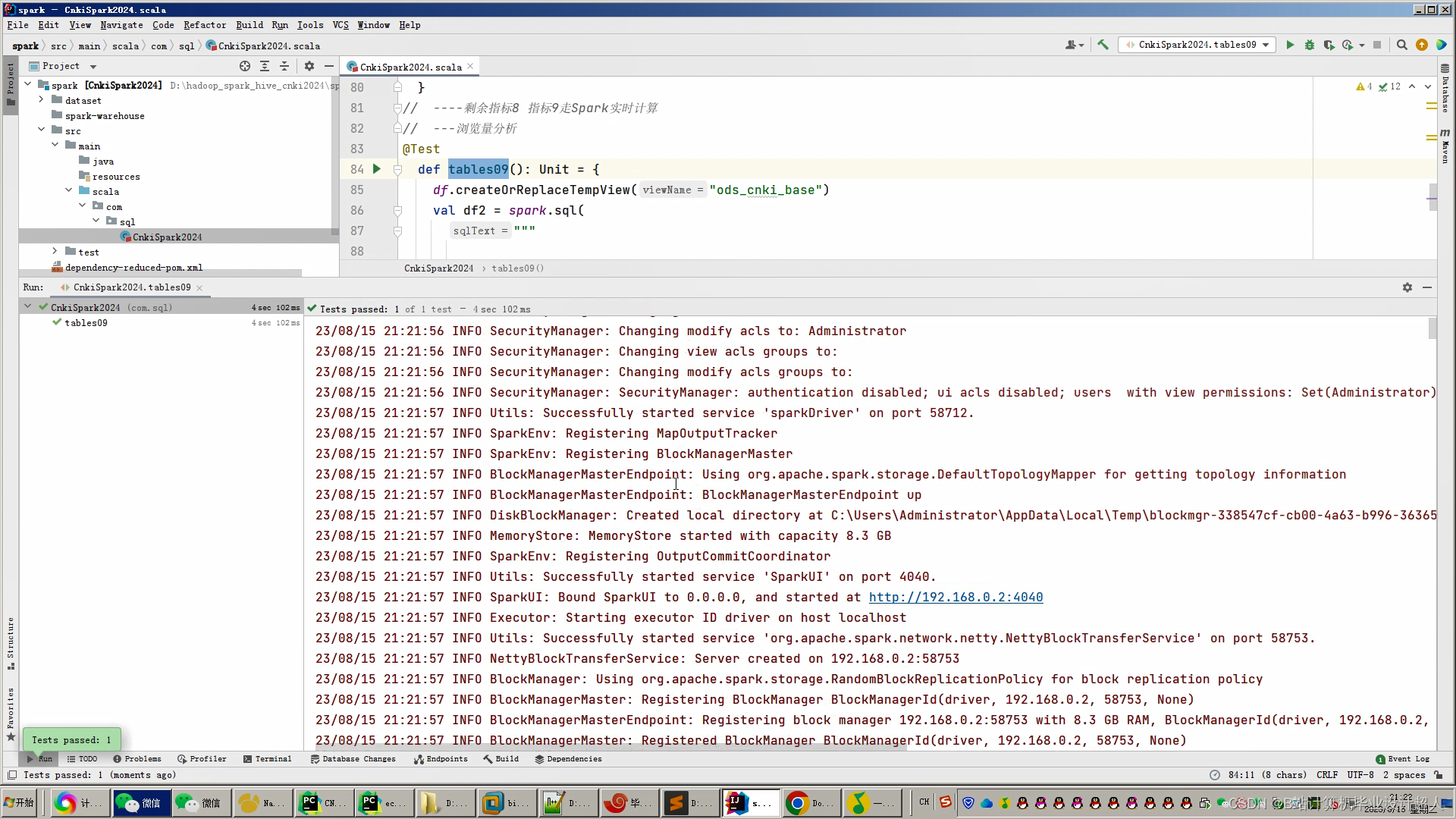The height and width of the screenshot is (819, 1456).
Task: Toggle fold marker at line 86
Action: (x=397, y=211)
